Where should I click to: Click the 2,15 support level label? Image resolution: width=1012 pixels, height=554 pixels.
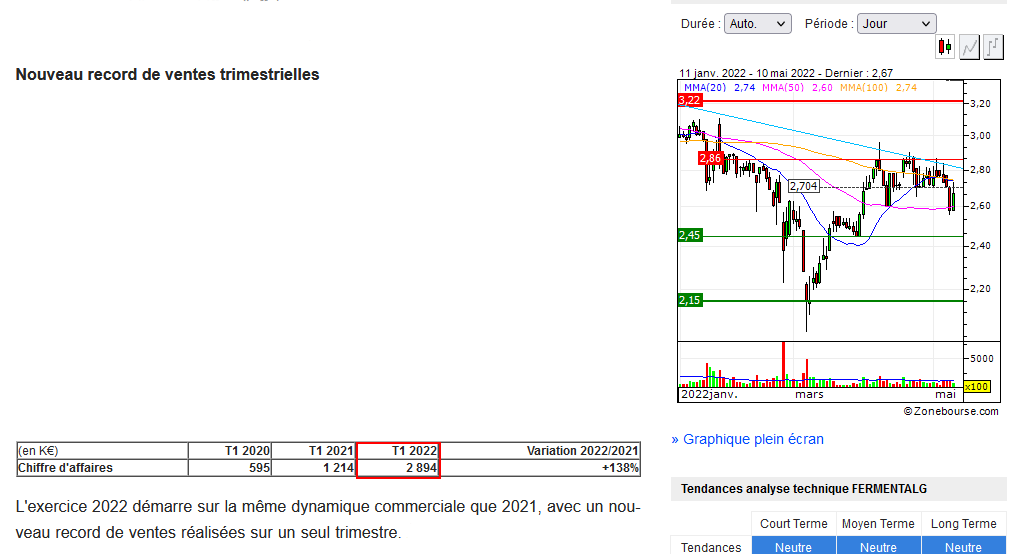point(690,300)
